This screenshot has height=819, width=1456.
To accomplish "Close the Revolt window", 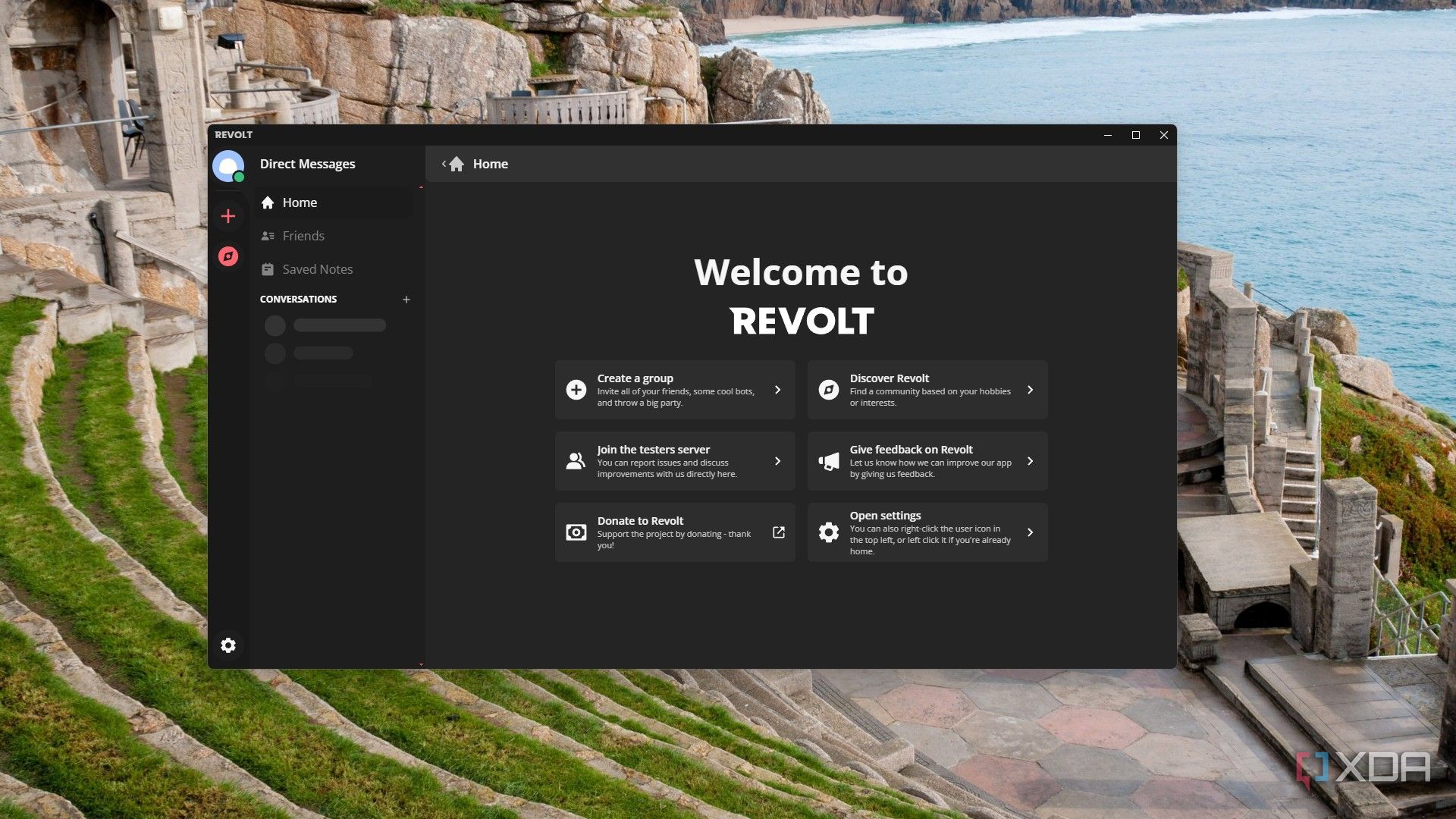I will tap(1164, 135).
